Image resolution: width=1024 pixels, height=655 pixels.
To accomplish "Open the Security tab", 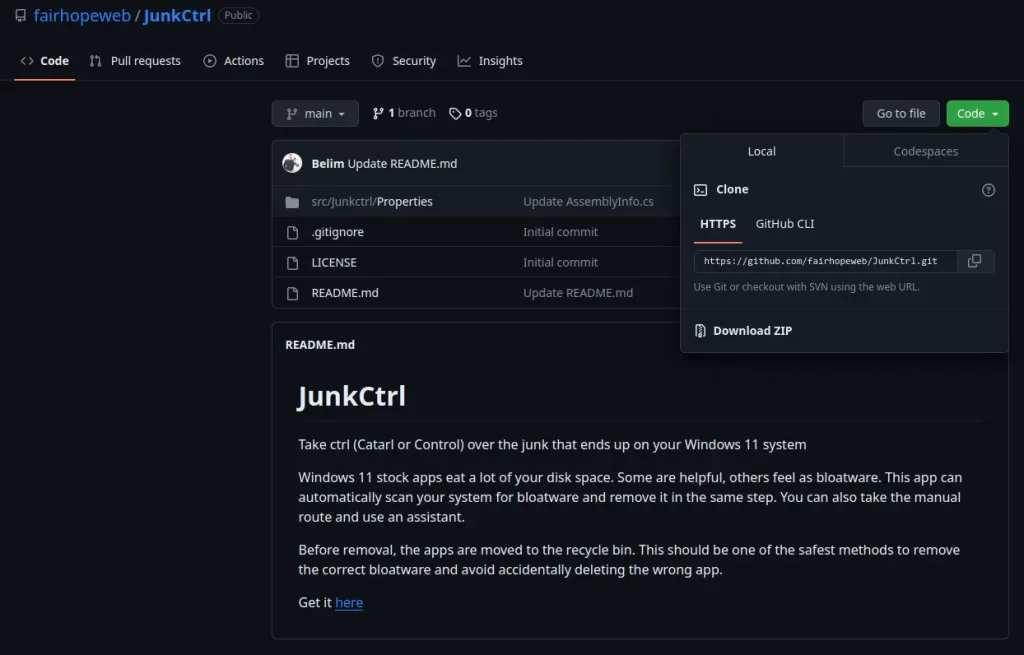I will point(404,61).
